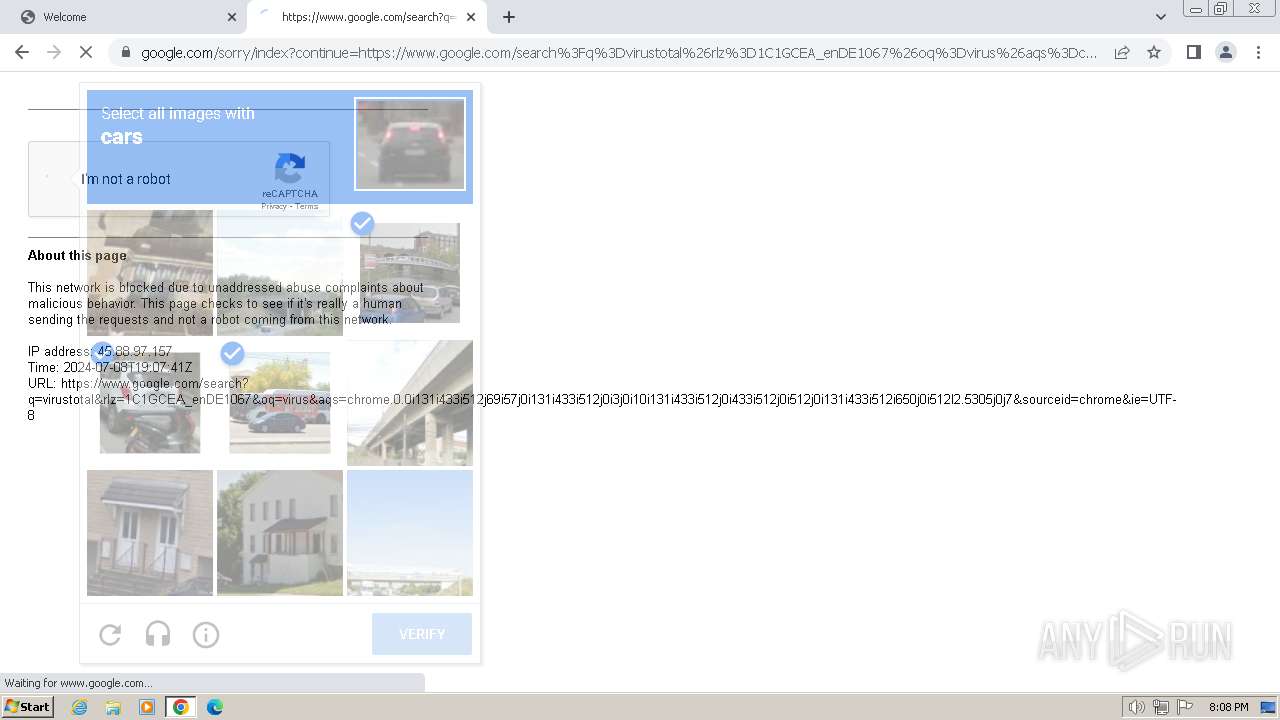Open a new tab

(x=509, y=17)
